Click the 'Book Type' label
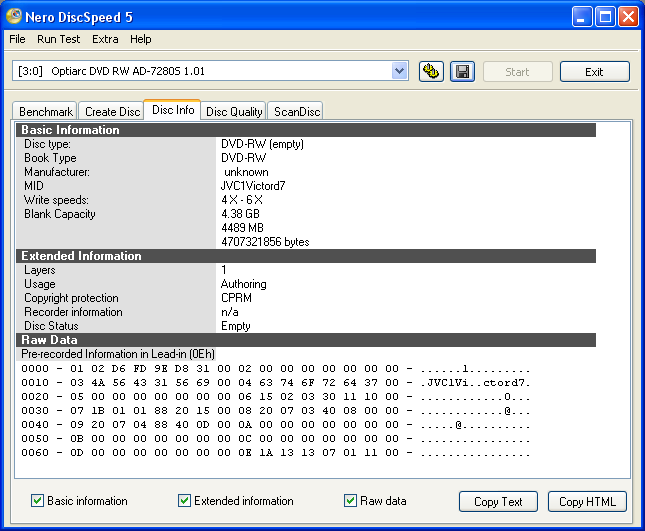The height and width of the screenshot is (531, 645). tap(50, 158)
